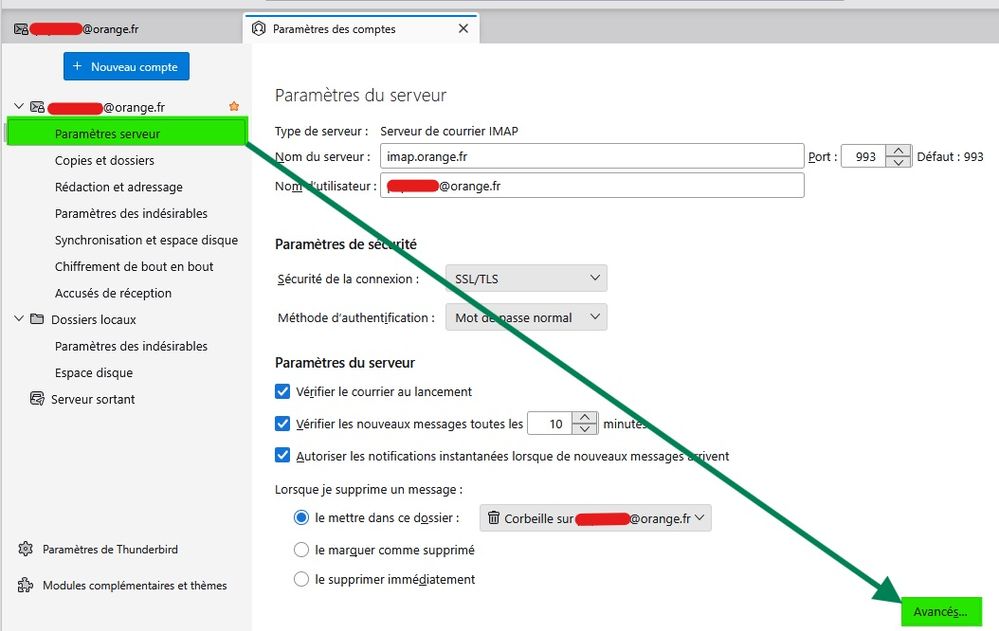The width and height of the screenshot is (999, 631).
Task: Click the Serveur de courrier IMAP text
Action: pyautogui.click(x=449, y=131)
